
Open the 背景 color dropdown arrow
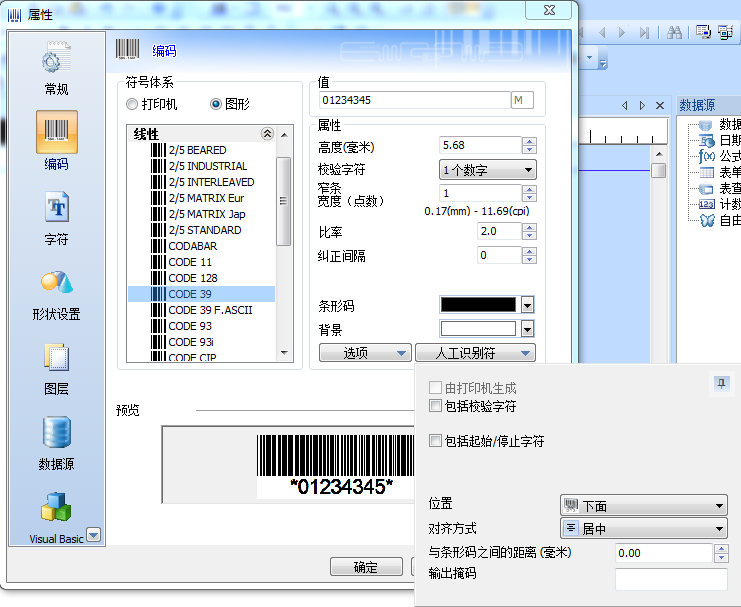[x=527, y=329]
